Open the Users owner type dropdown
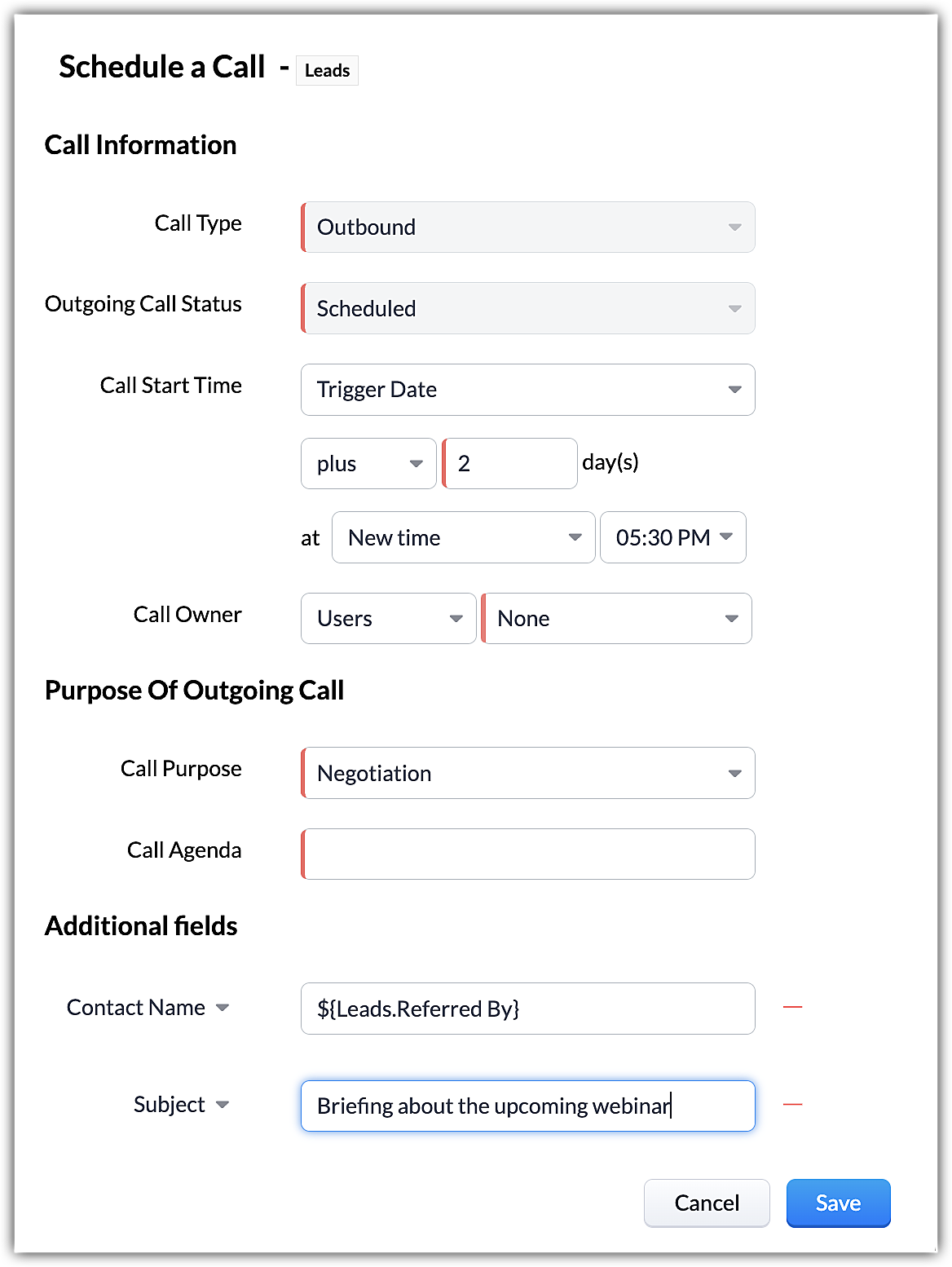 [388, 619]
